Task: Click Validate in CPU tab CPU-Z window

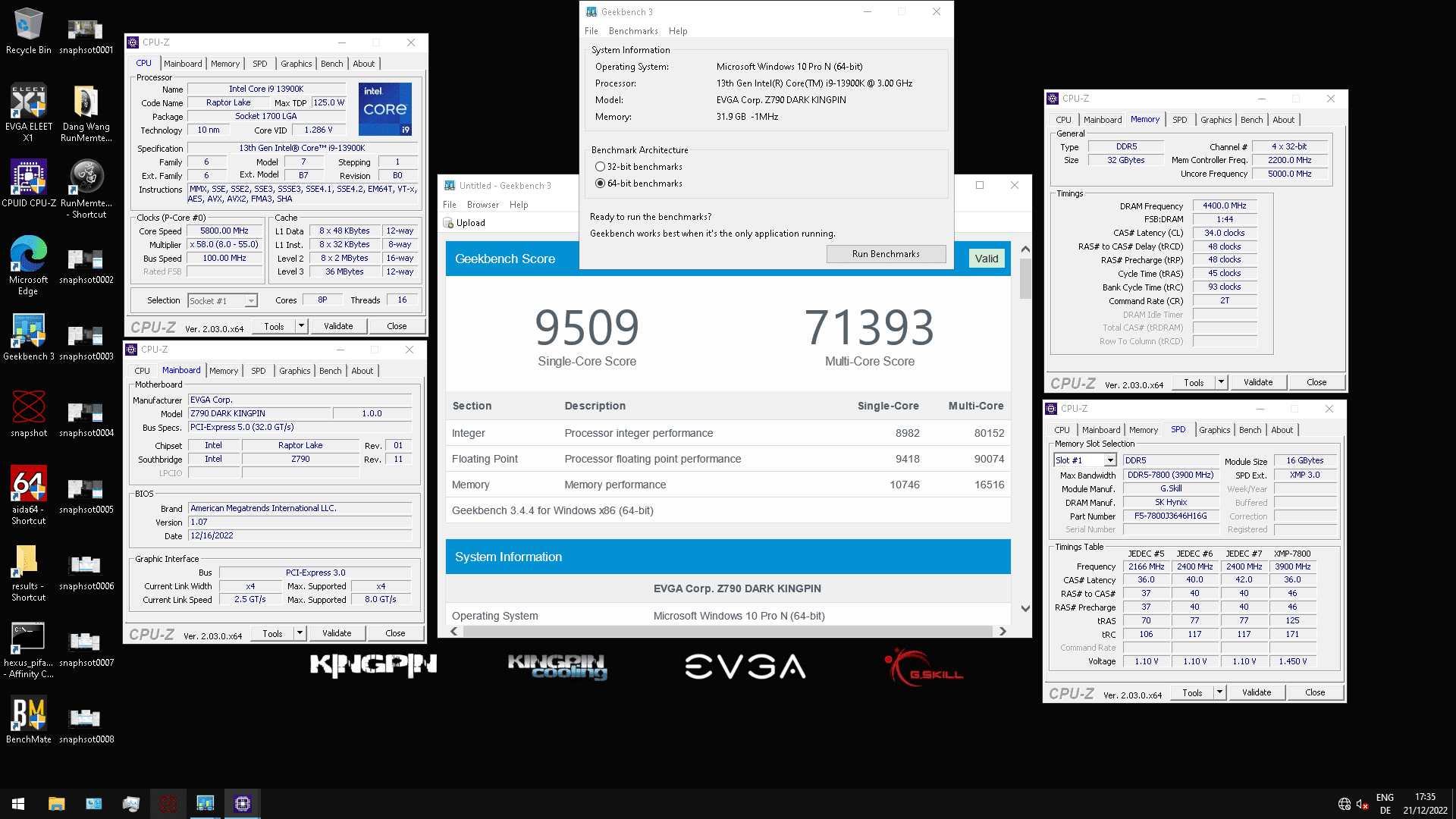Action: click(338, 326)
